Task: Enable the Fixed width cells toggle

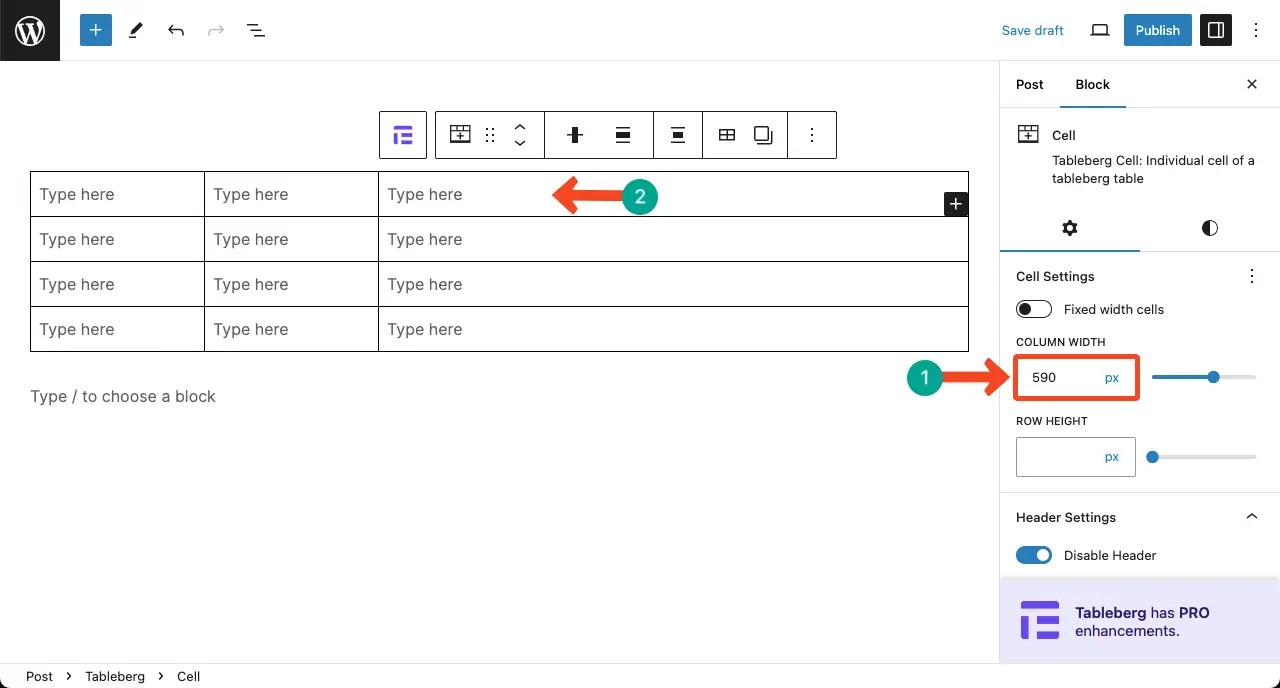Action: pos(1034,309)
